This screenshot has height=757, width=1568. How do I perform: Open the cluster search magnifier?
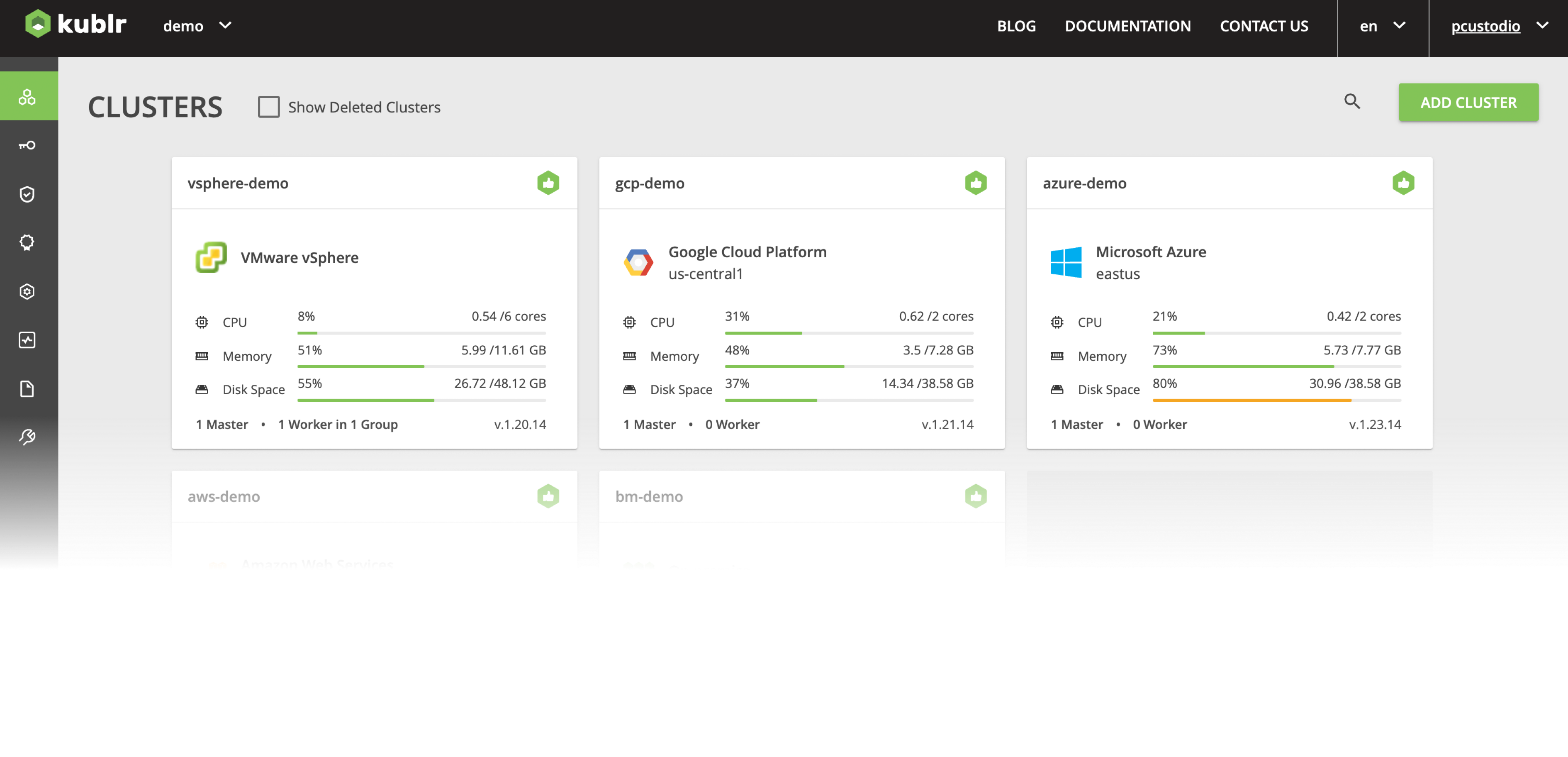1352,101
